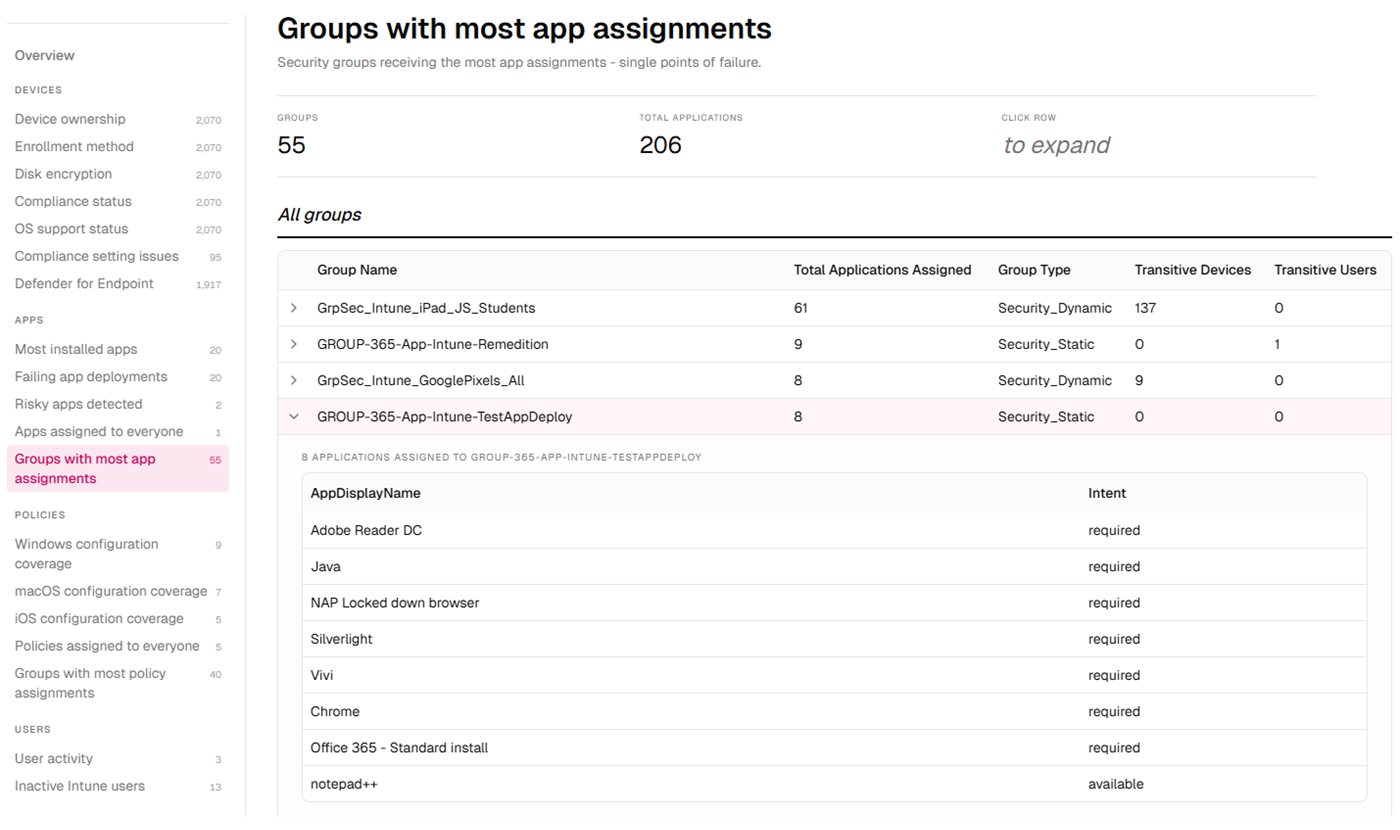Open macOS configuration coverage
The width and height of the screenshot is (1400, 830).
tap(118, 591)
